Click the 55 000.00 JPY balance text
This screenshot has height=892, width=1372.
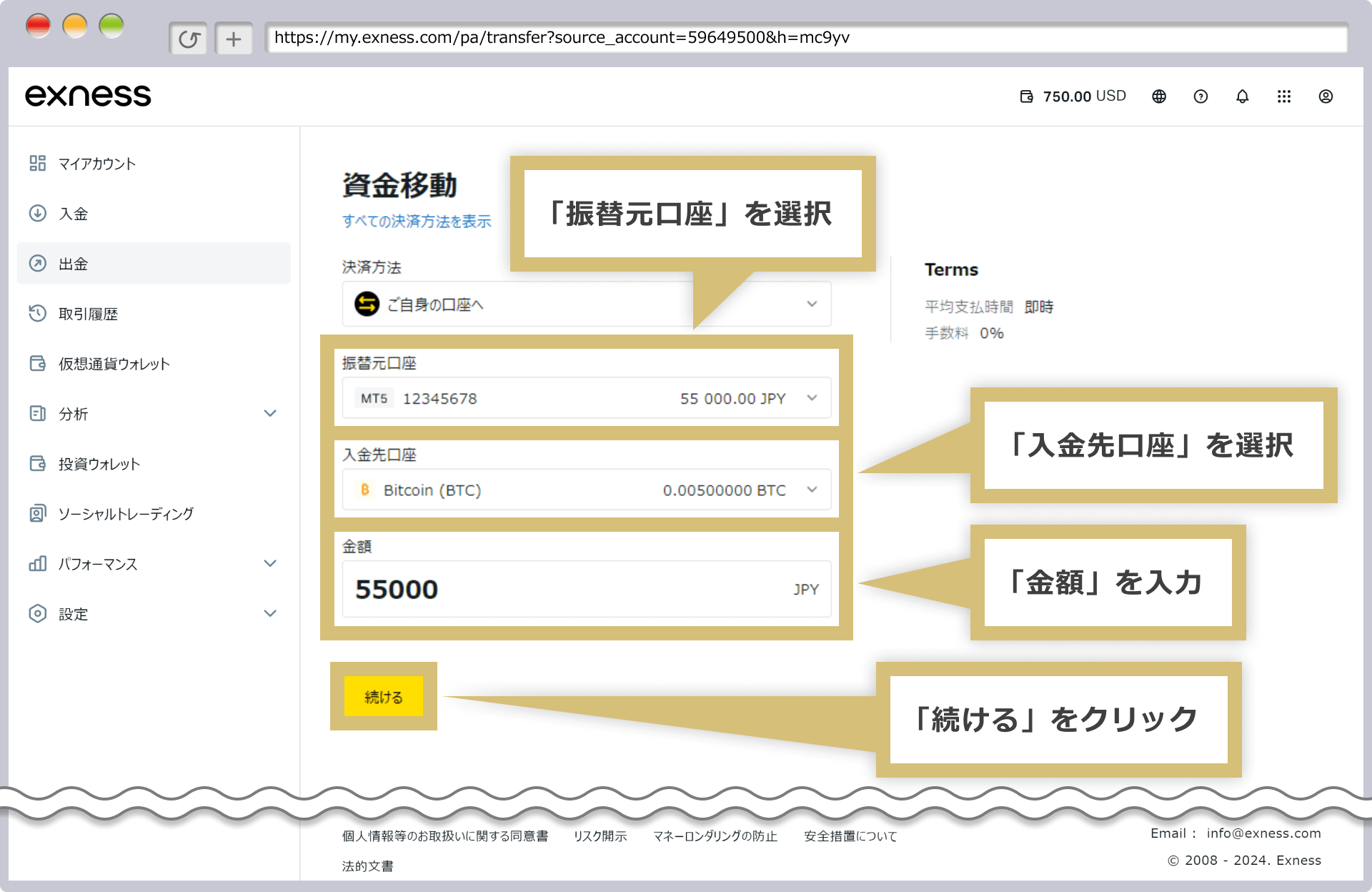[x=732, y=398]
